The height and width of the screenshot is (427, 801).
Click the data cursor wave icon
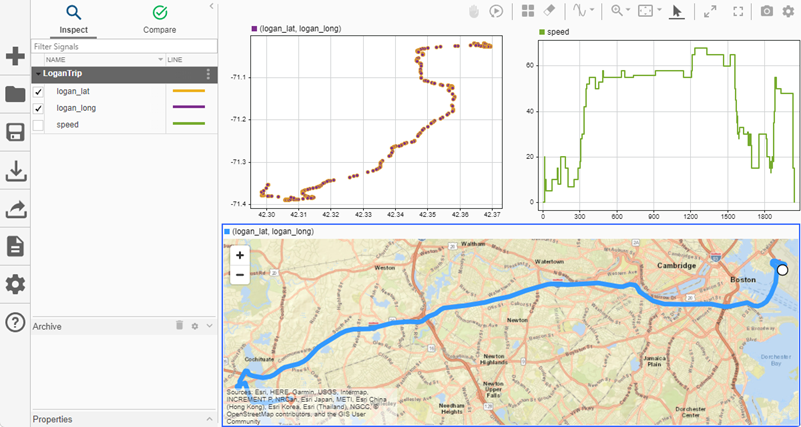(x=579, y=11)
